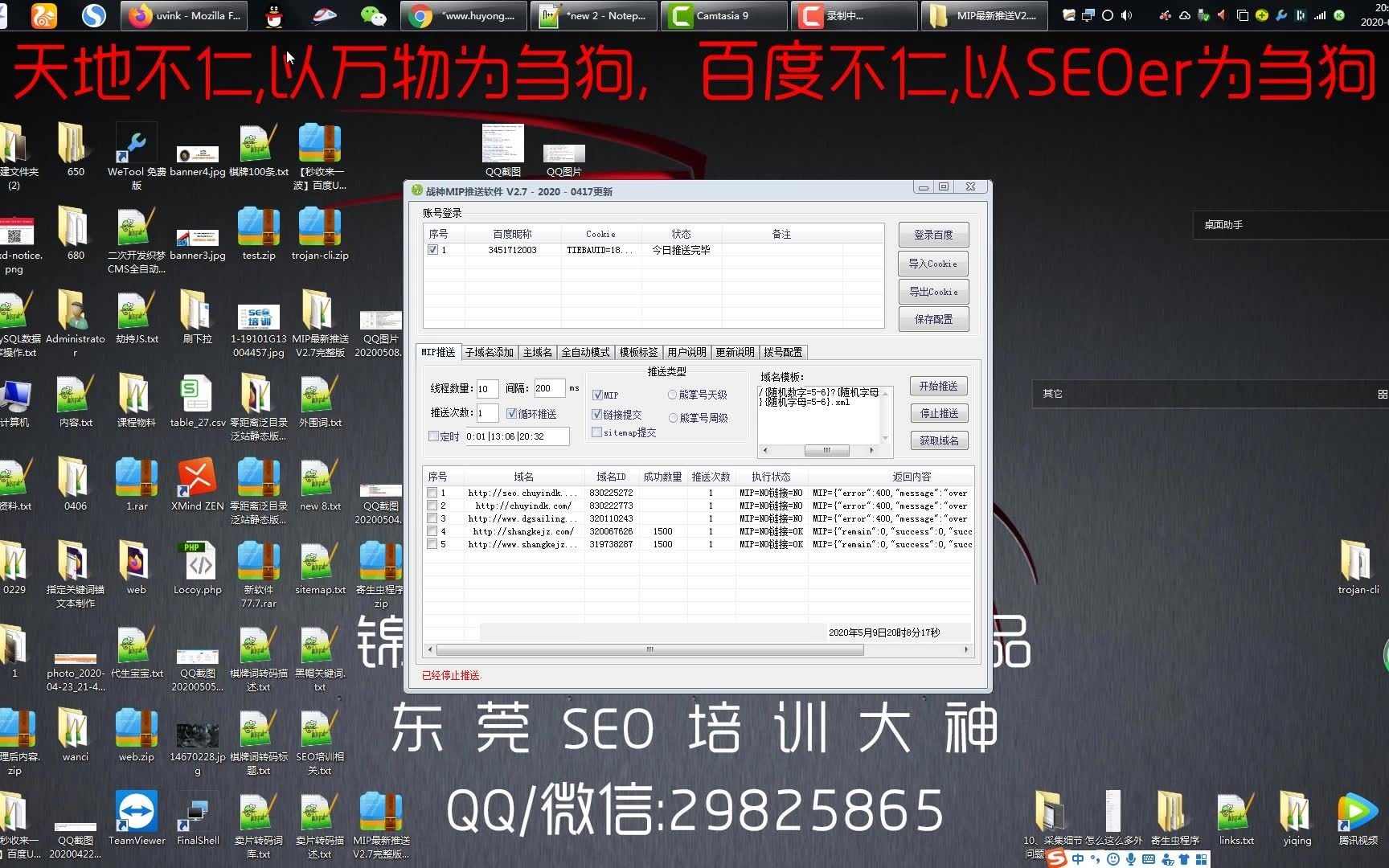Click the 获取域名 fetch domains button
The width and height of the screenshot is (1389, 868).
pyautogui.click(x=938, y=440)
